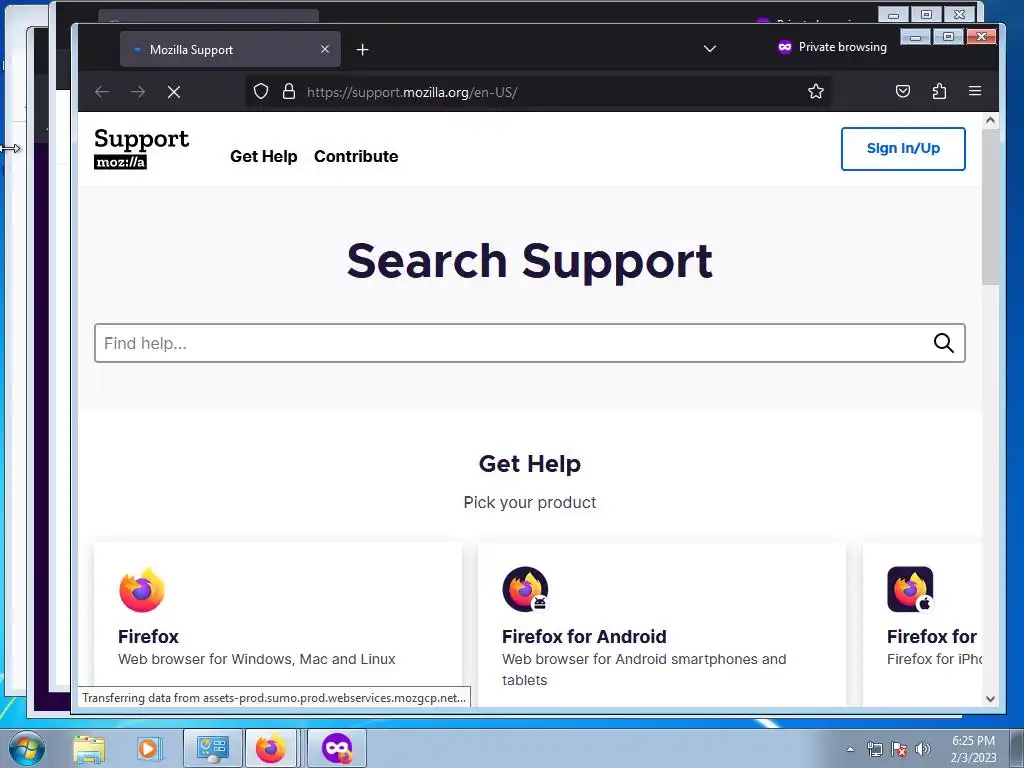Open the Firefox hamburger application menu
1024x768 pixels.
coord(975,91)
